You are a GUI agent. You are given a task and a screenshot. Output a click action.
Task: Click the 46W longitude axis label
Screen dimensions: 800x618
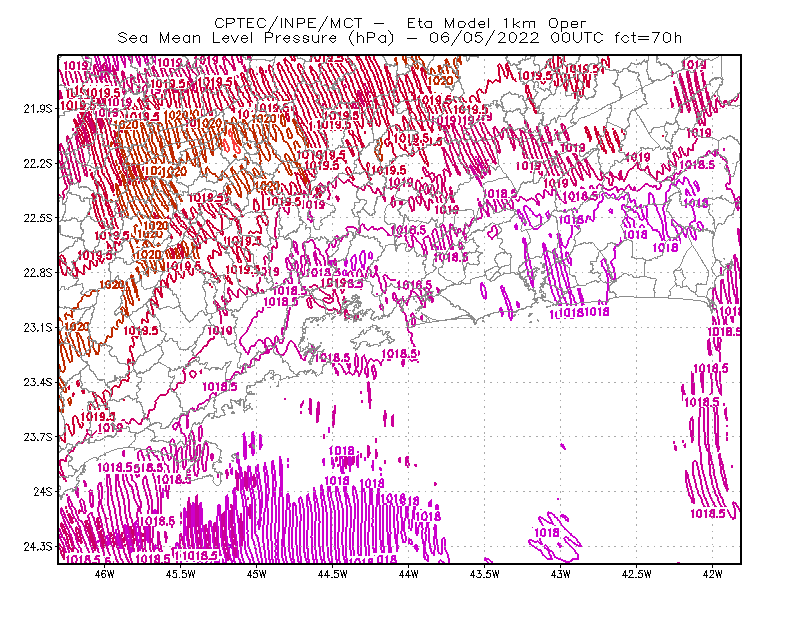104,574
